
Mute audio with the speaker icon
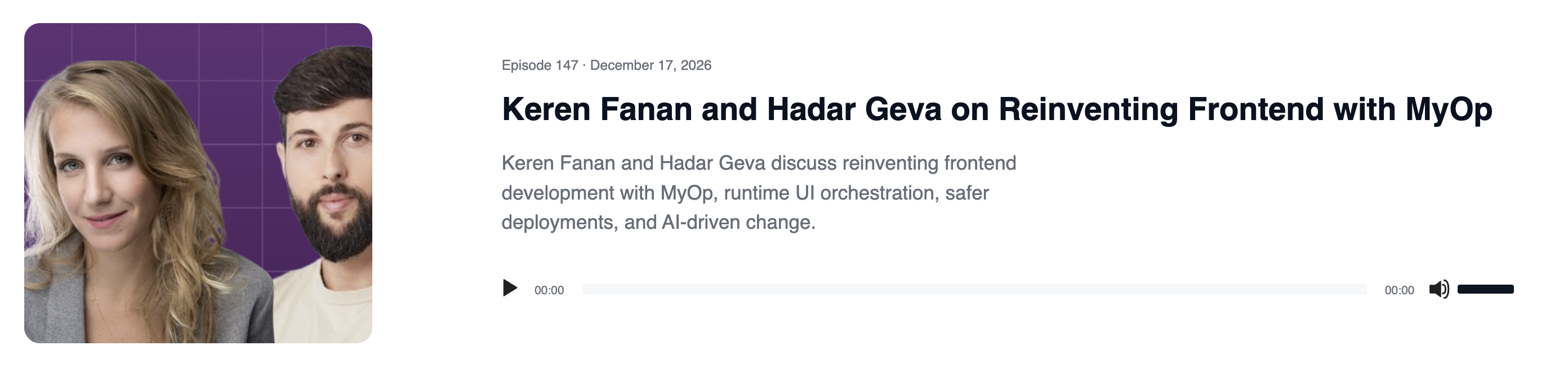[x=1438, y=289]
